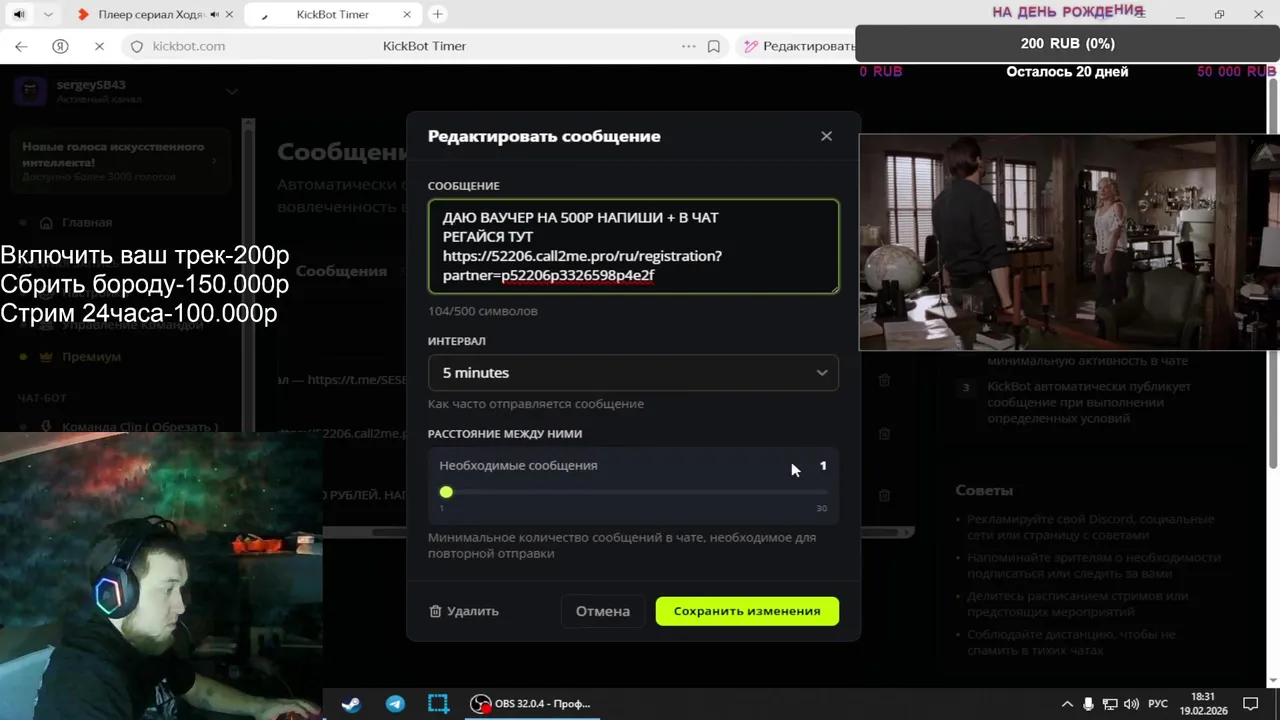The image size is (1280, 720).
Task: Click the kickbot.com address field
Action: click(189, 46)
